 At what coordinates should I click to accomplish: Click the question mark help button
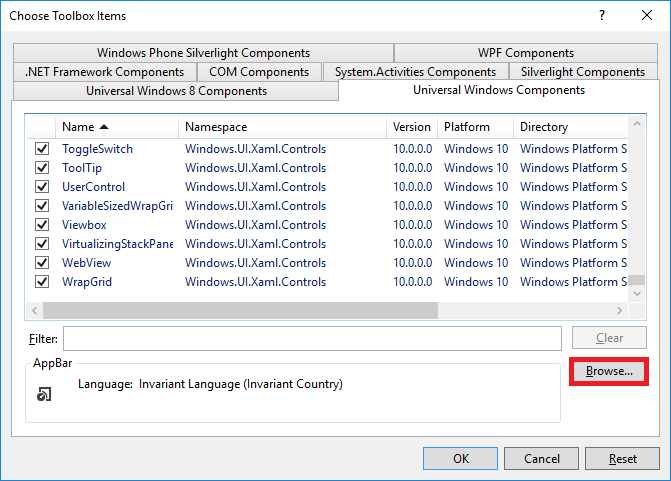pyautogui.click(x=602, y=16)
